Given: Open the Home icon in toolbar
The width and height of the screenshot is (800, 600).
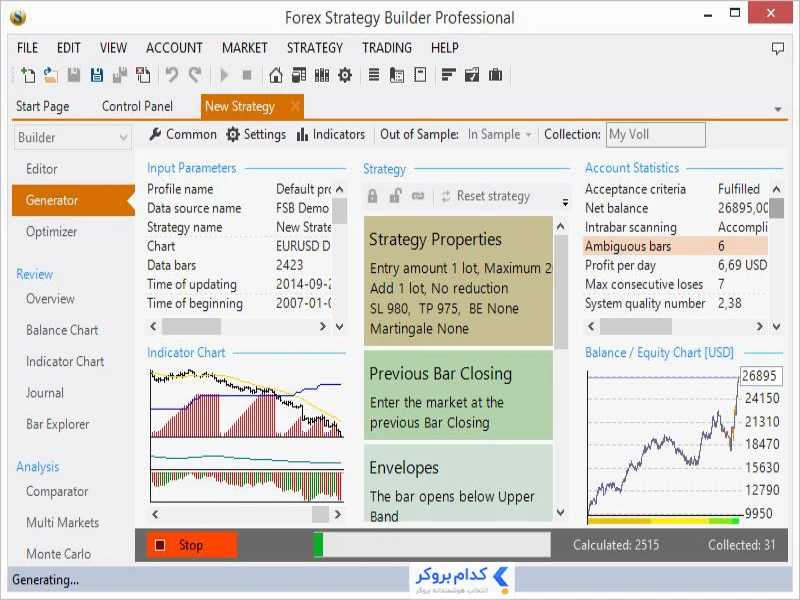Looking at the screenshot, I should tap(276, 76).
